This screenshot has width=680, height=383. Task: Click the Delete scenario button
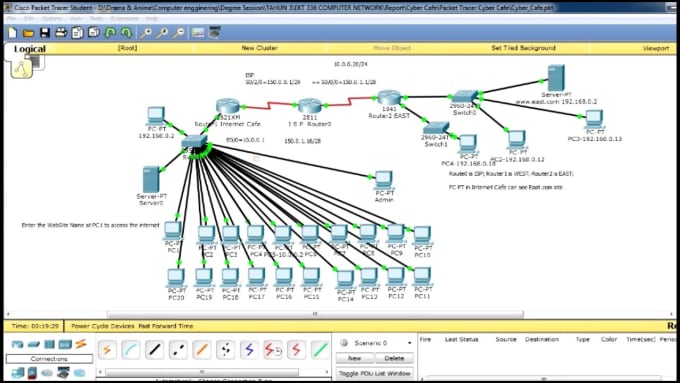click(x=394, y=358)
